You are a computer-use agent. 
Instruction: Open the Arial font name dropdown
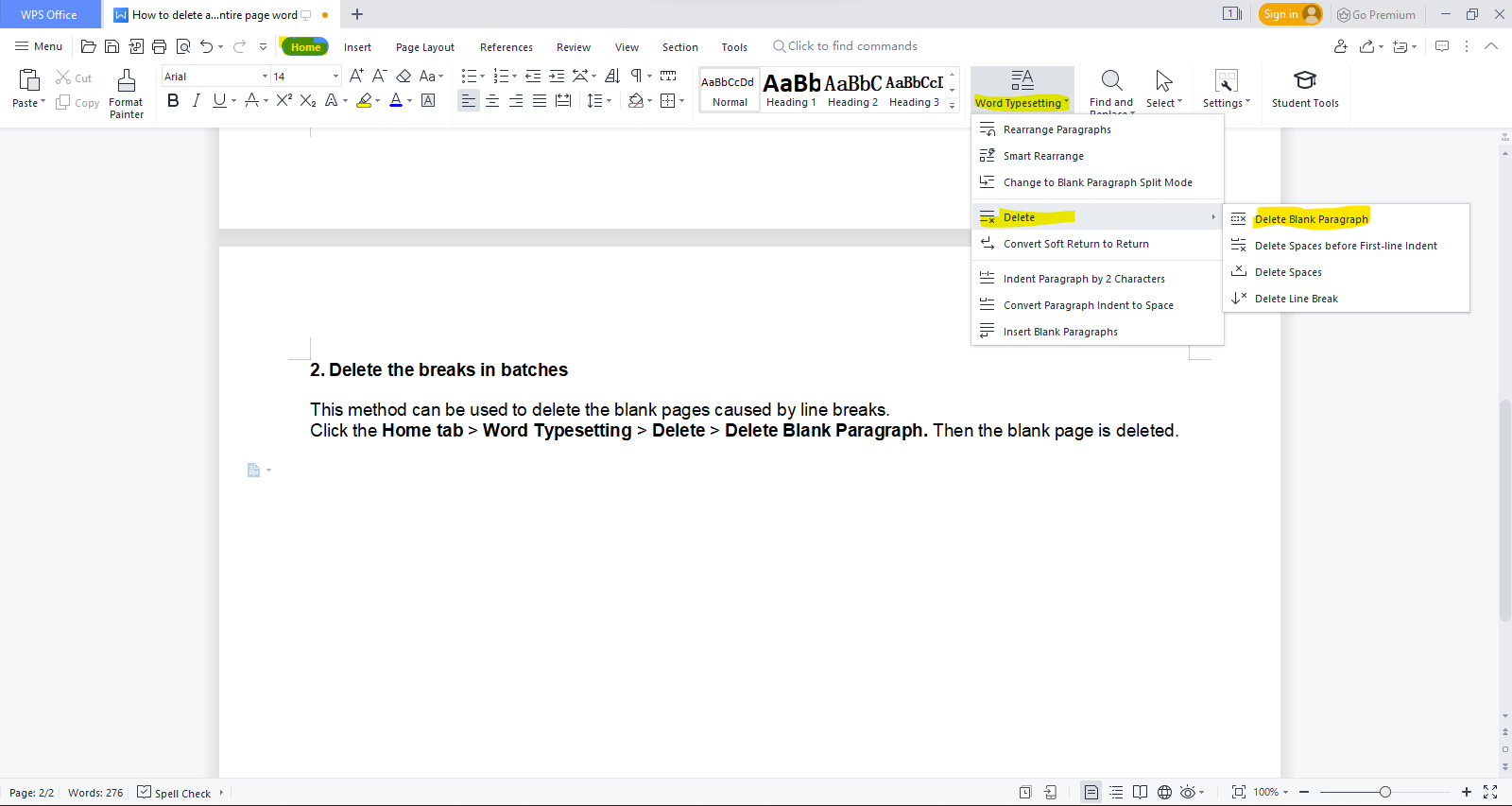pyautogui.click(x=265, y=77)
